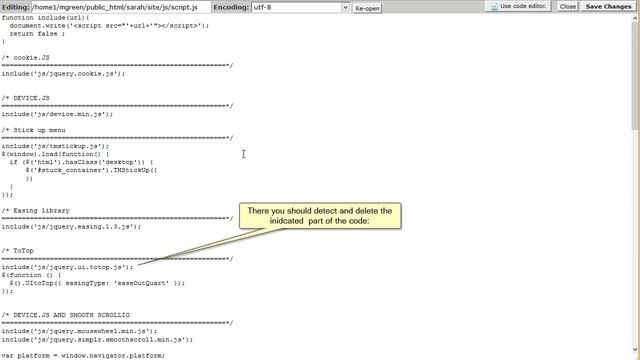
Task: Click the code editor icon beside 'Use code editor'
Action: [x=494, y=7]
